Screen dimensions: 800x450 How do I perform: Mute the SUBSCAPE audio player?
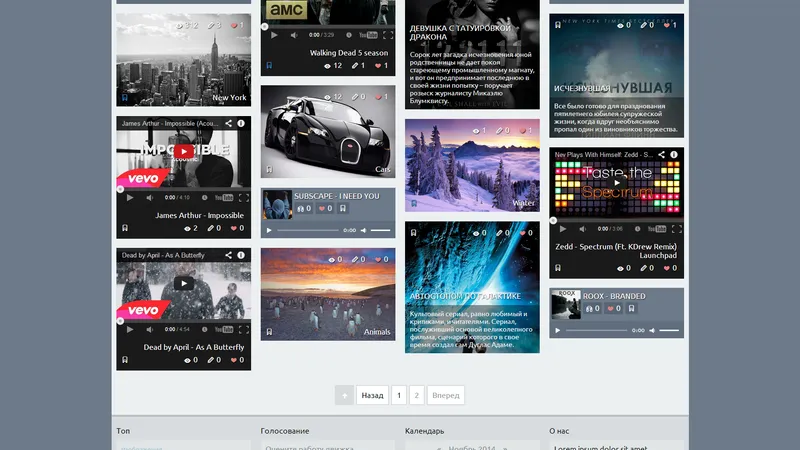point(364,230)
